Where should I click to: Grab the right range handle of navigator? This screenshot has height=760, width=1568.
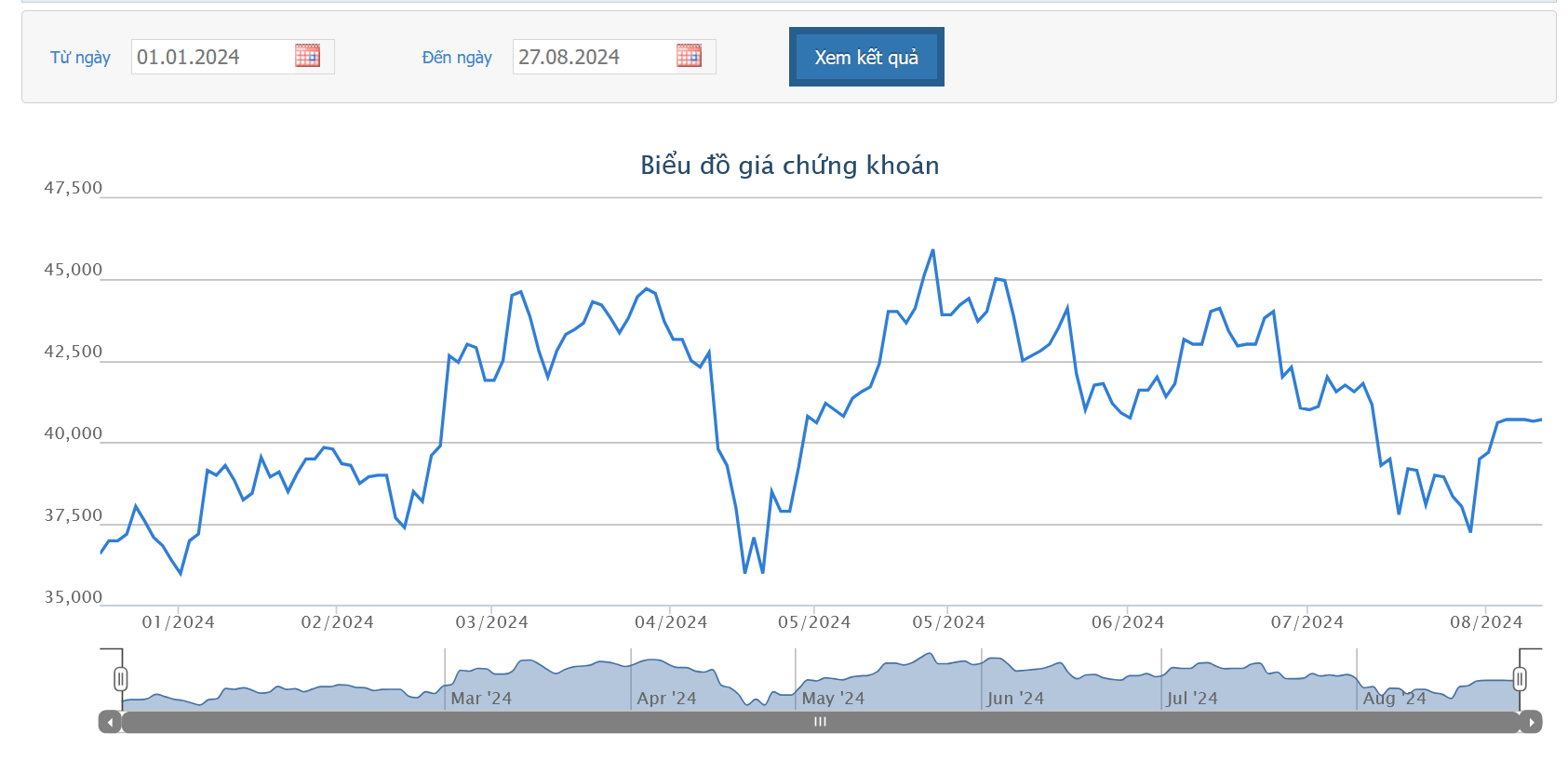pos(1520,679)
